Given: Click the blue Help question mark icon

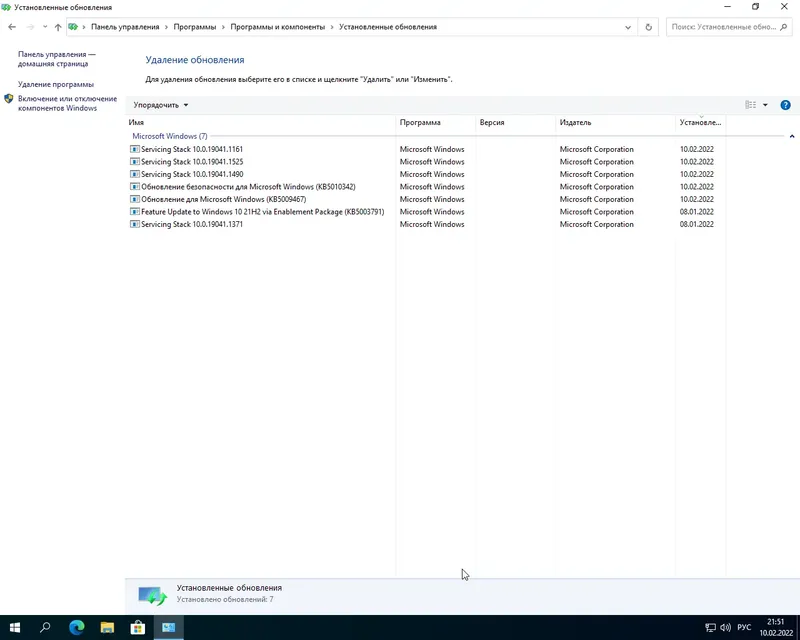Looking at the screenshot, I should 786,104.
